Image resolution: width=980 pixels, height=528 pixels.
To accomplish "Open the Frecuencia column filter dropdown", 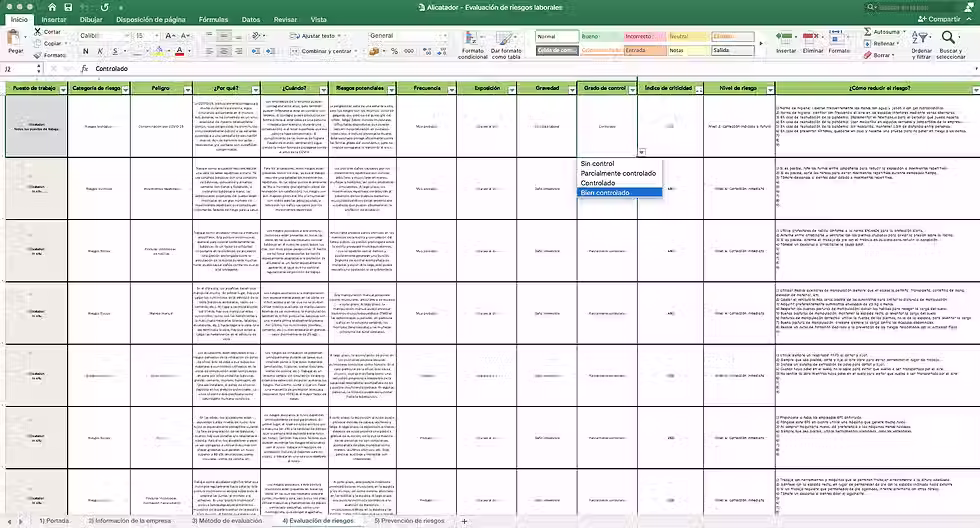I will coord(451,90).
